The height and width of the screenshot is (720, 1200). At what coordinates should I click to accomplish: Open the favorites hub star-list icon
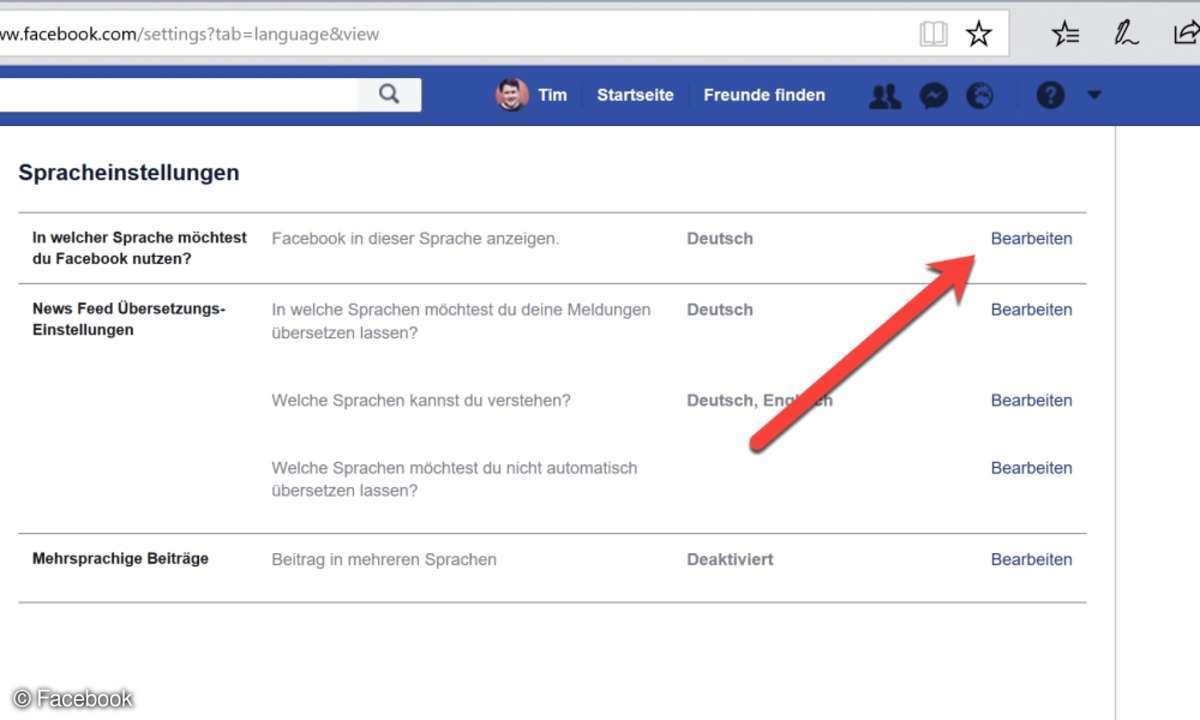pyautogui.click(x=1066, y=34)
